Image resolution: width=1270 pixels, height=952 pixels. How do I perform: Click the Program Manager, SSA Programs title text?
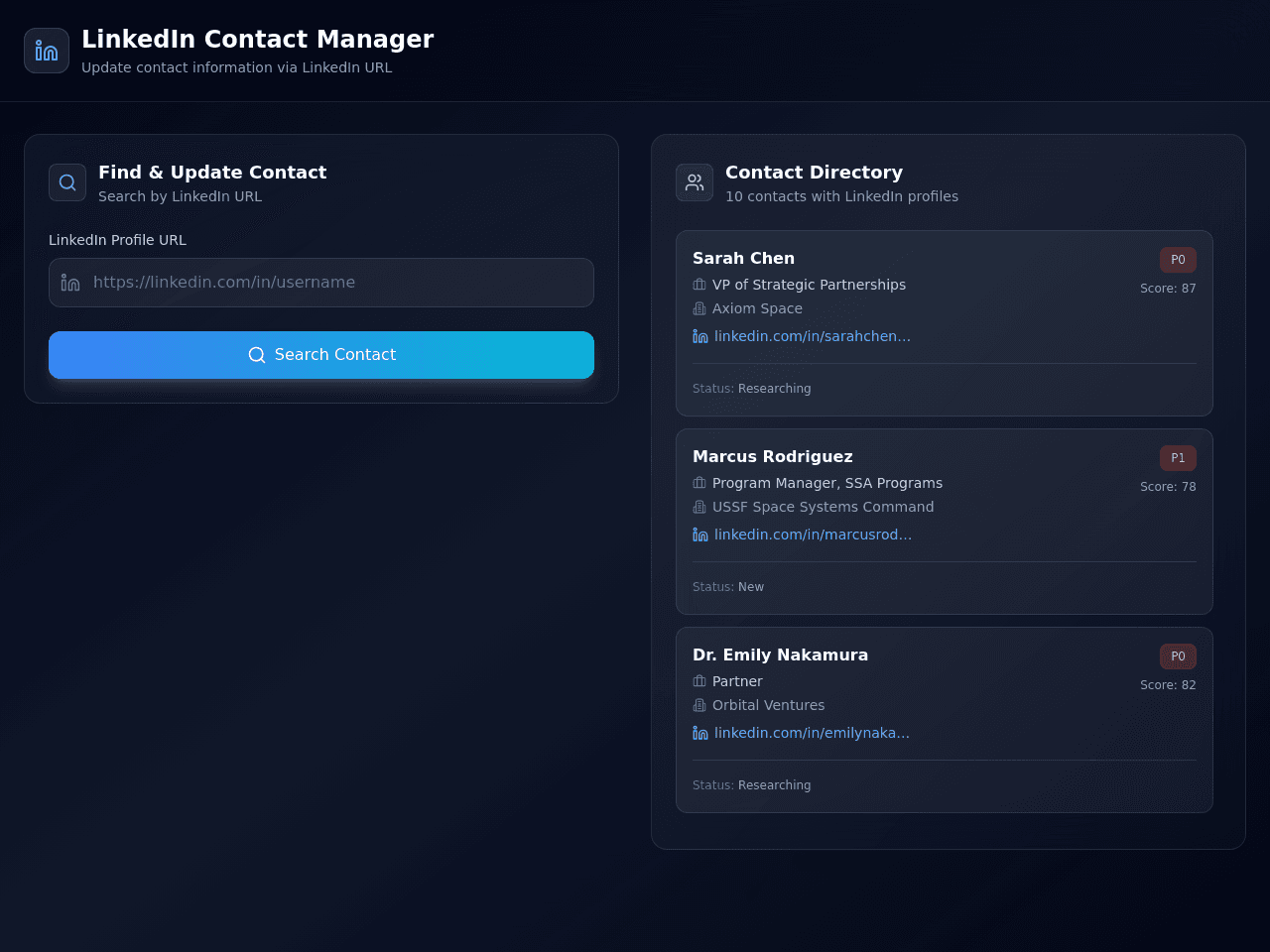(x=827, y=483)
